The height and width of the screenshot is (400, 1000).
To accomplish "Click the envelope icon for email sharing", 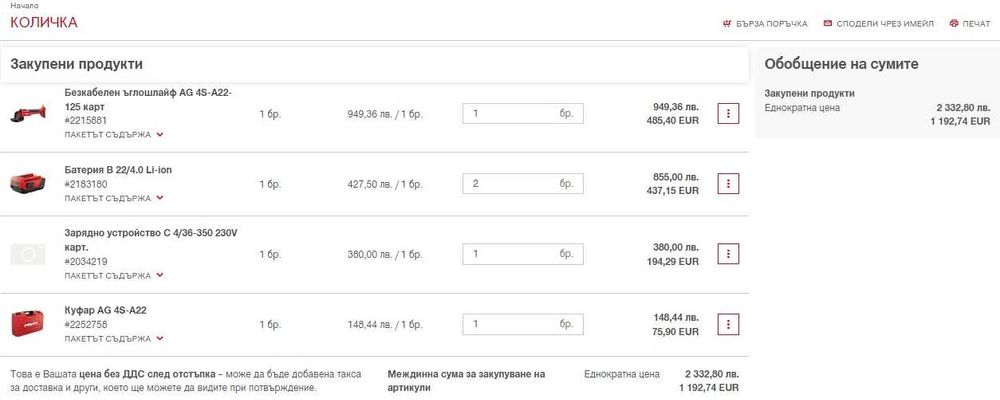I will pyautogui.click(x=828, y=24).
